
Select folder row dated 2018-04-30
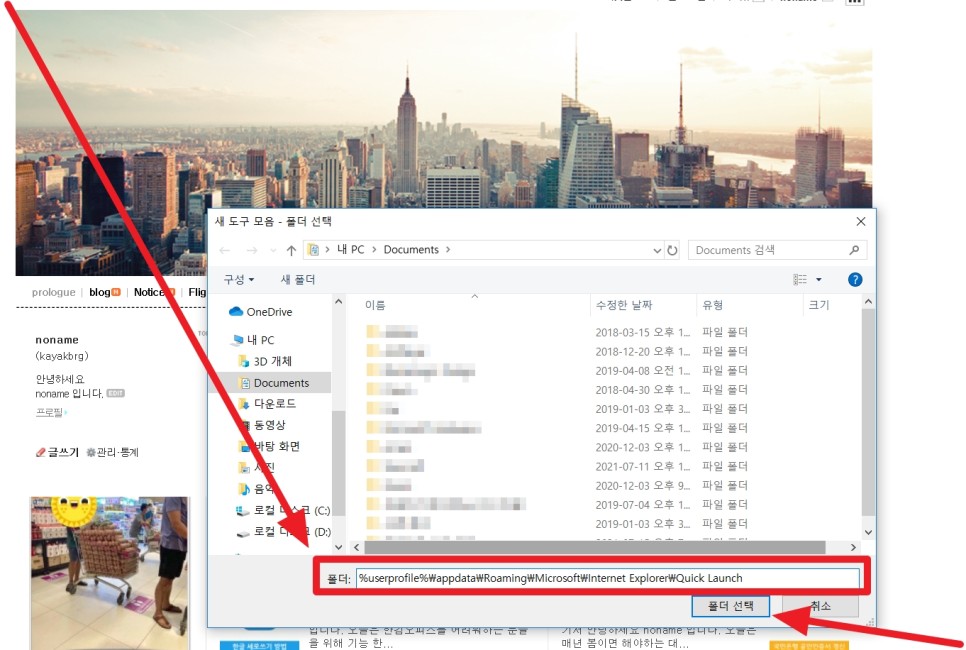tap(556, 389)
